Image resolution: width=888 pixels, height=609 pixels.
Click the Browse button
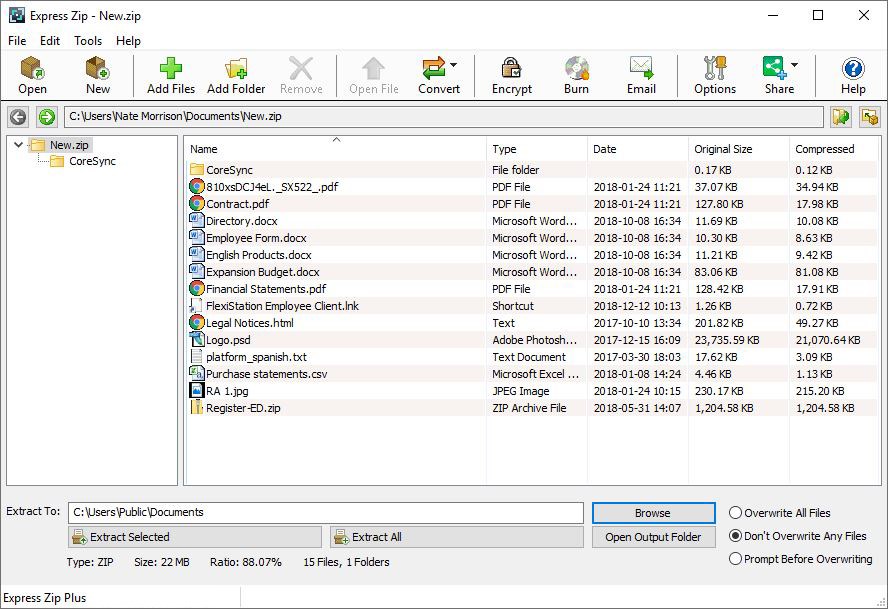point(654,513)
